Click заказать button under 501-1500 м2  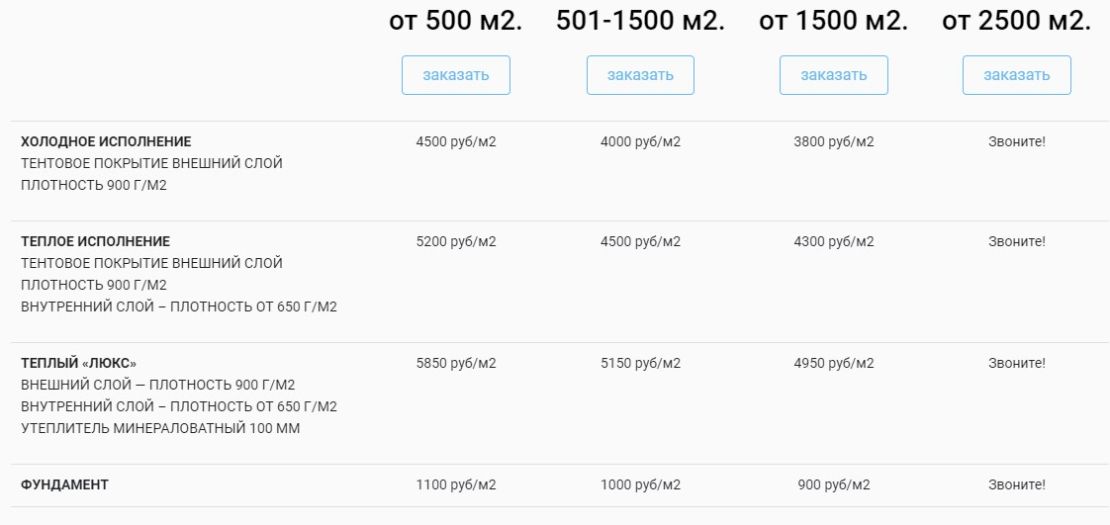click(641, 75)
